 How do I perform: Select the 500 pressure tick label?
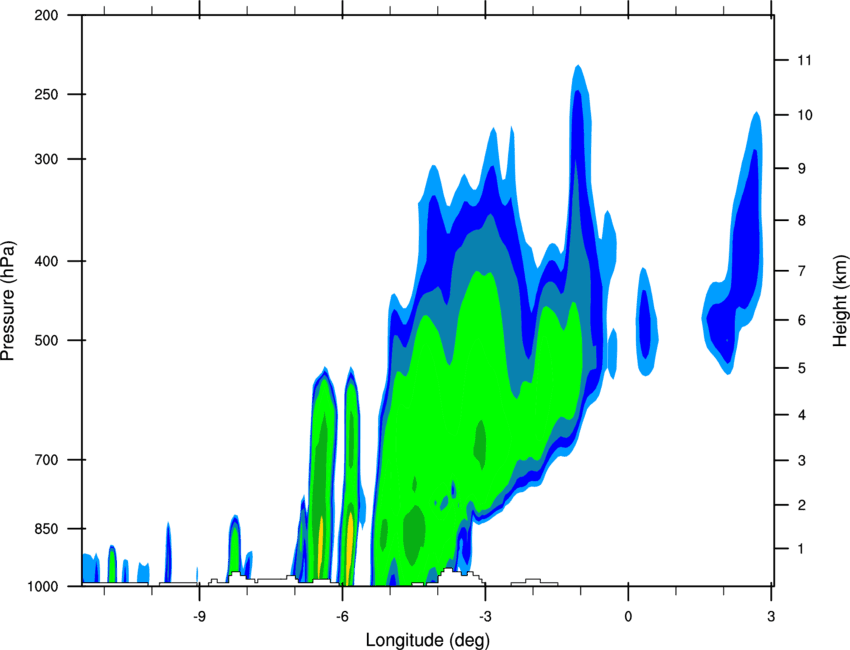pos(46,340)
